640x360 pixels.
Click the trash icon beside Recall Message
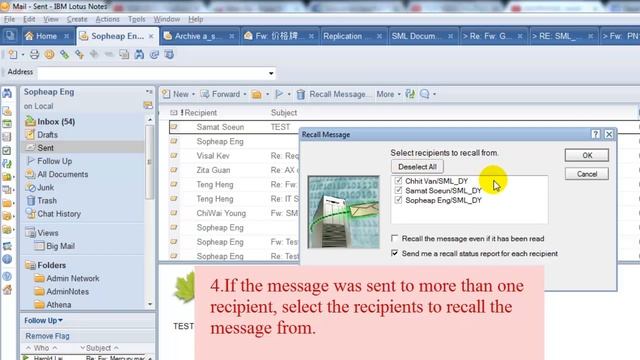click(x=301, y=94)
